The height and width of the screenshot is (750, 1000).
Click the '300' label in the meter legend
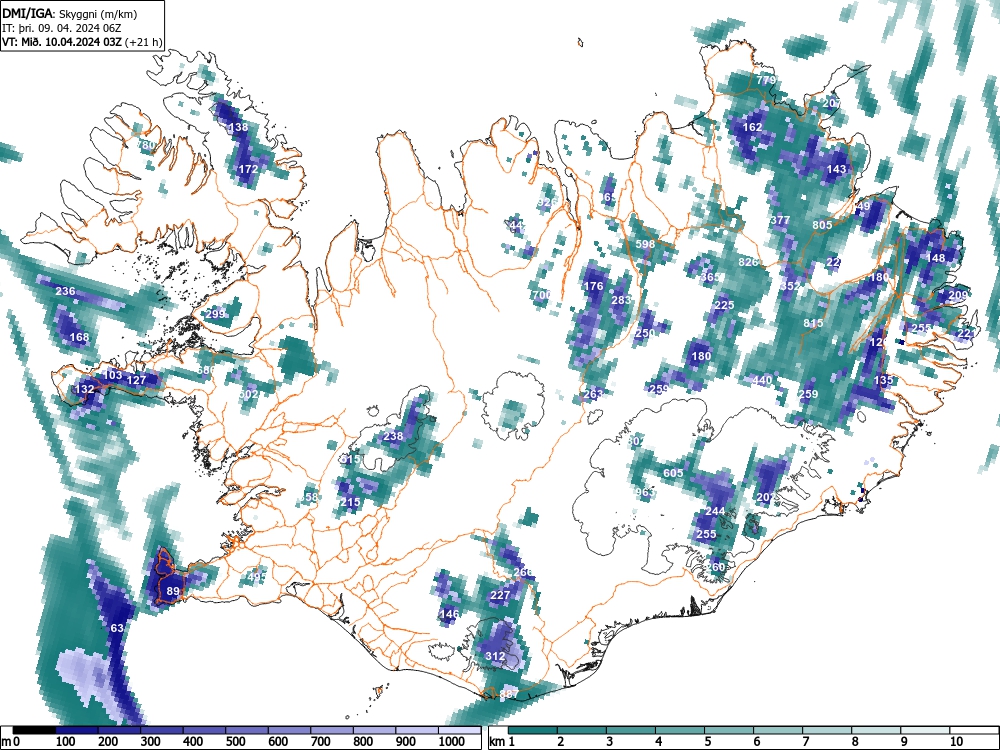151,742
